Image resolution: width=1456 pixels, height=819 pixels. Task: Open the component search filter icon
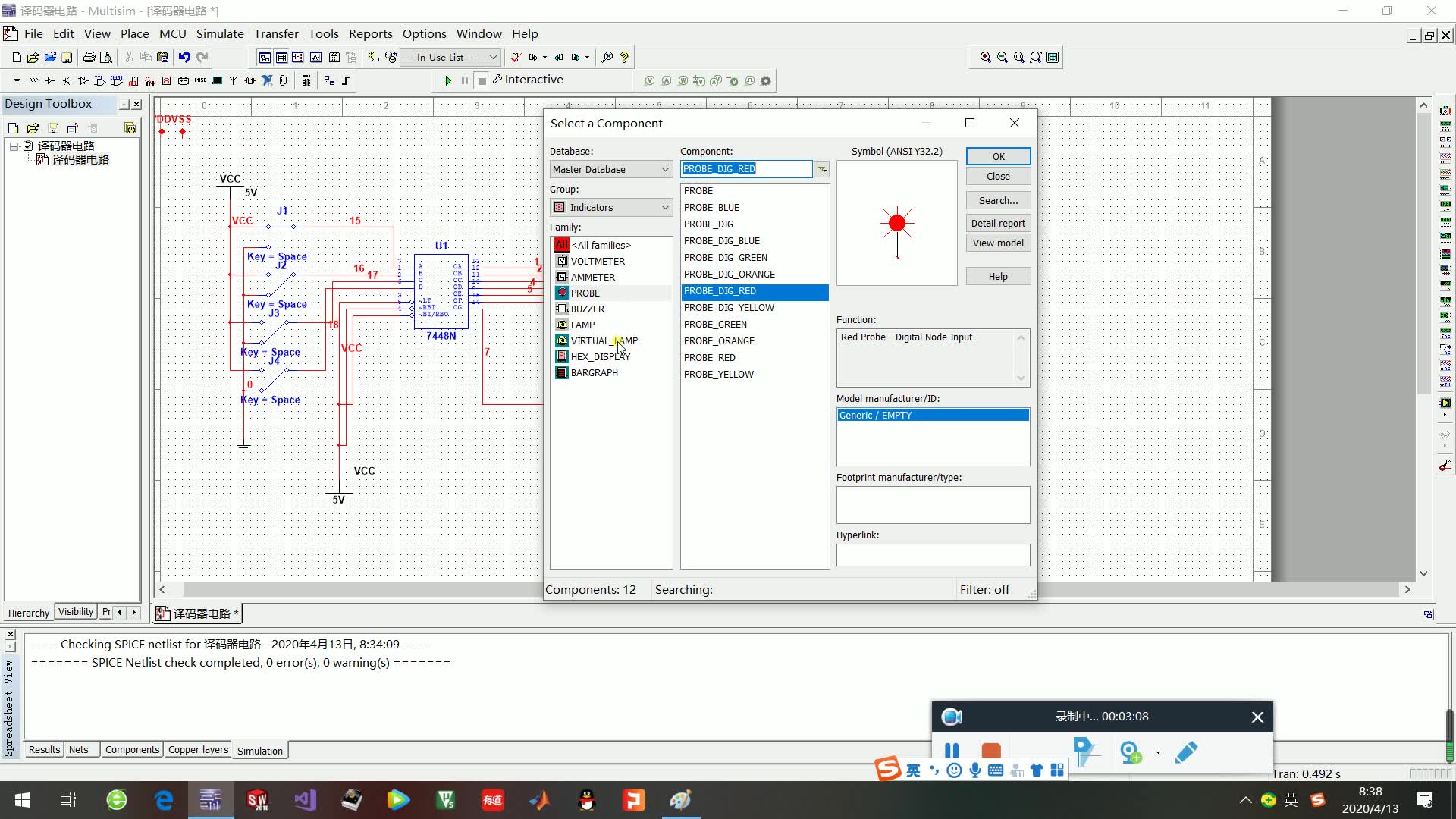pyautogui.click(x=821, y=169)
